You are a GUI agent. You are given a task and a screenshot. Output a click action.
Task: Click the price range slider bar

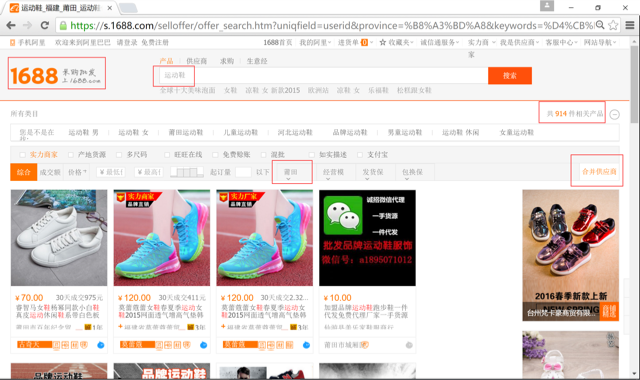coord(187,172)
